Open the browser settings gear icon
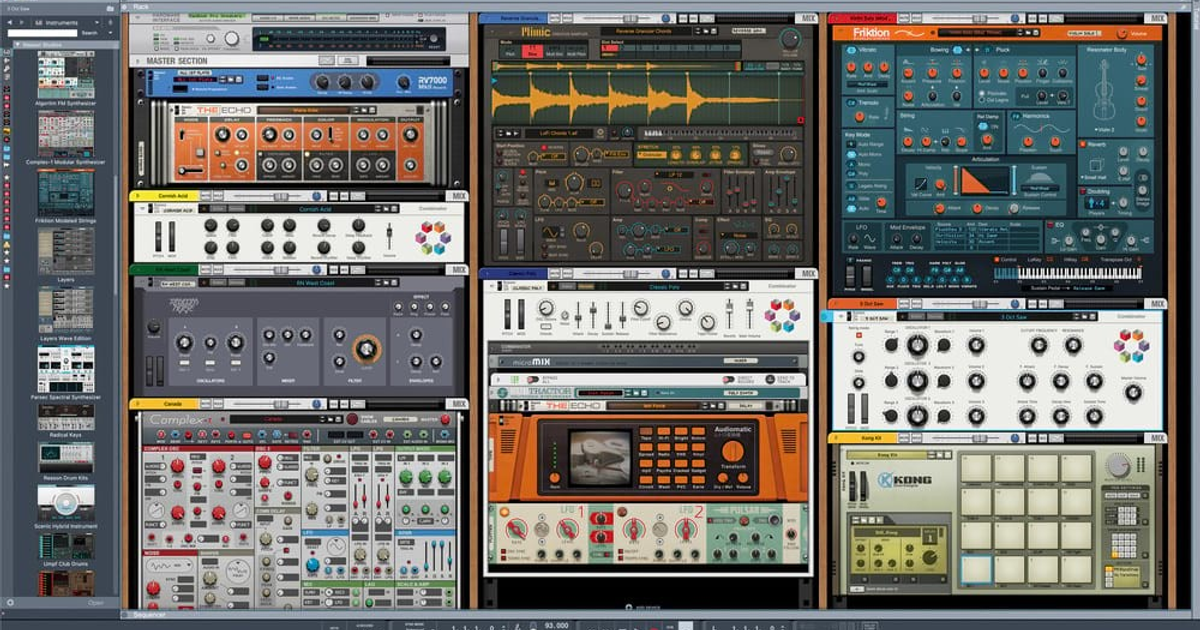The width and height of the screenshot is (1200, 630). click(11, 603)
